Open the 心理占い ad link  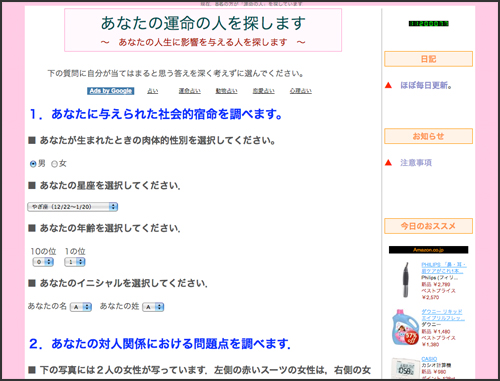click(301, 91)
